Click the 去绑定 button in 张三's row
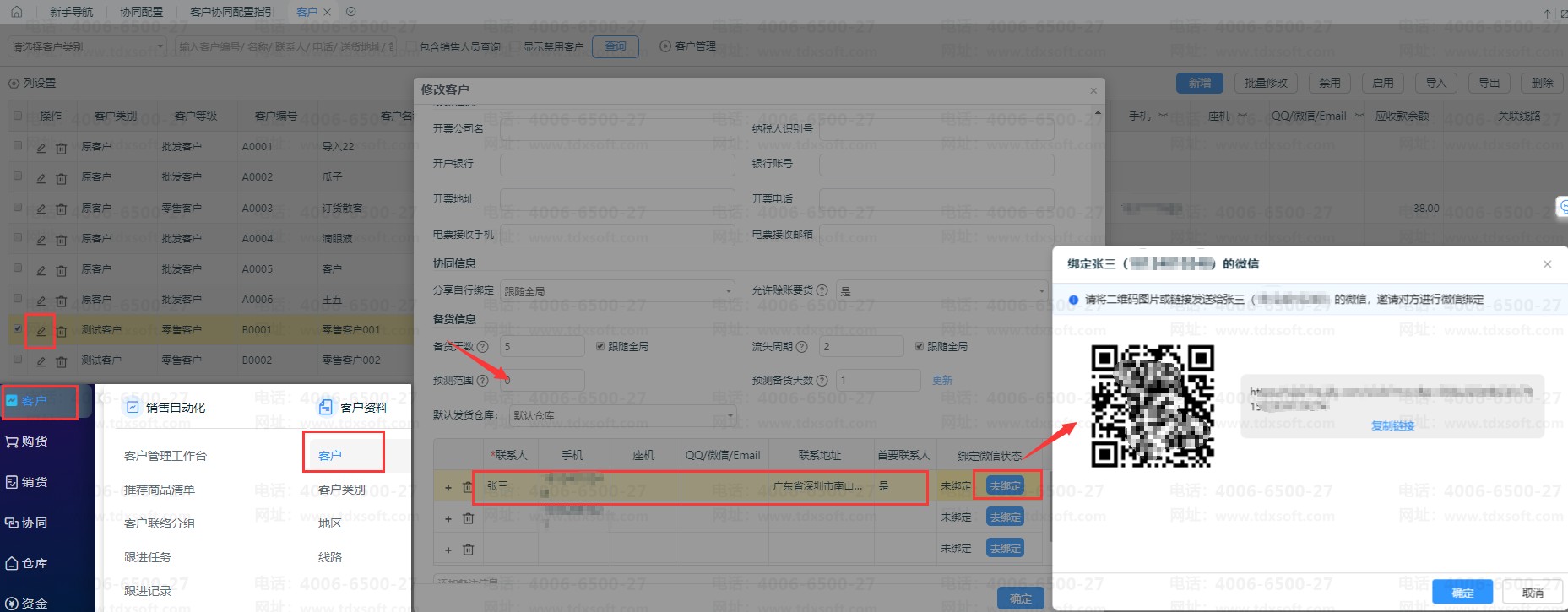Screen dimensions: 1568x612 tap(1005, 486)
